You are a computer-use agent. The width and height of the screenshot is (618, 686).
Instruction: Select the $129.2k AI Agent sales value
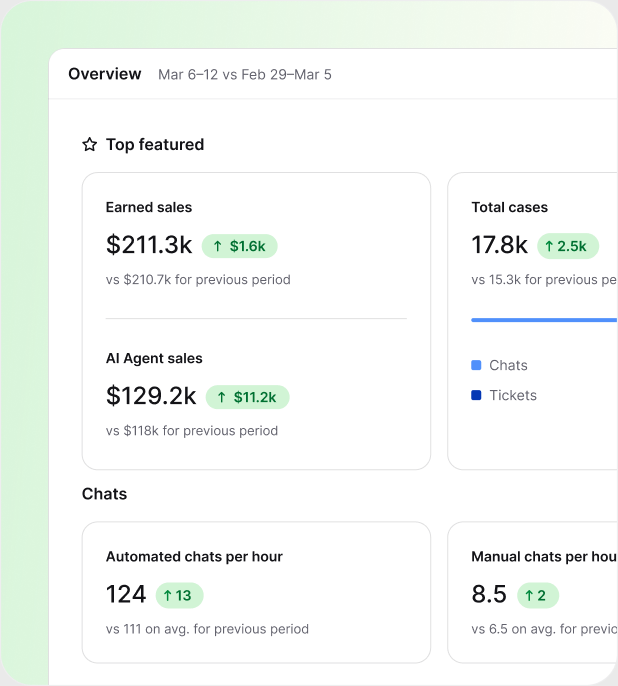pos(151,396)
